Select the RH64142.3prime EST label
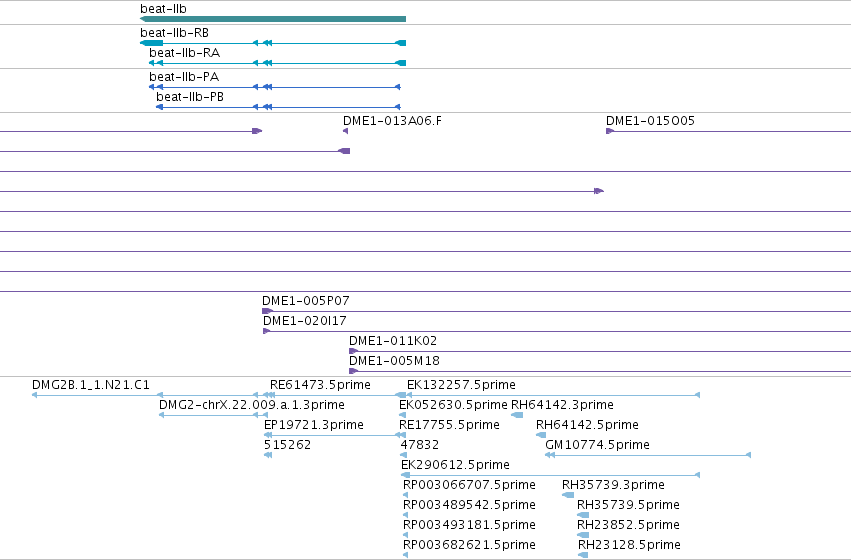 562,405
